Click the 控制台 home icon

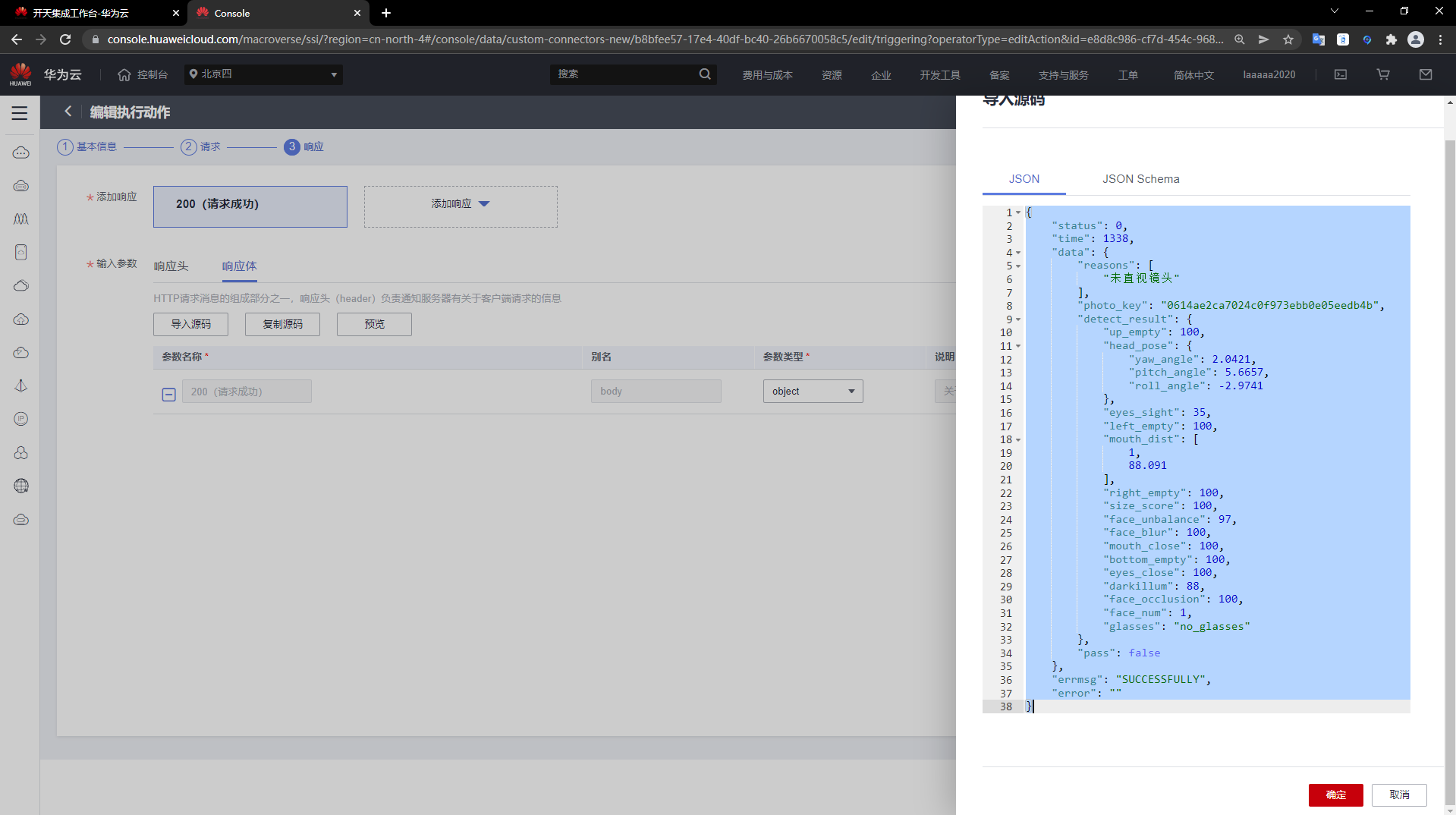click(124, 74)
